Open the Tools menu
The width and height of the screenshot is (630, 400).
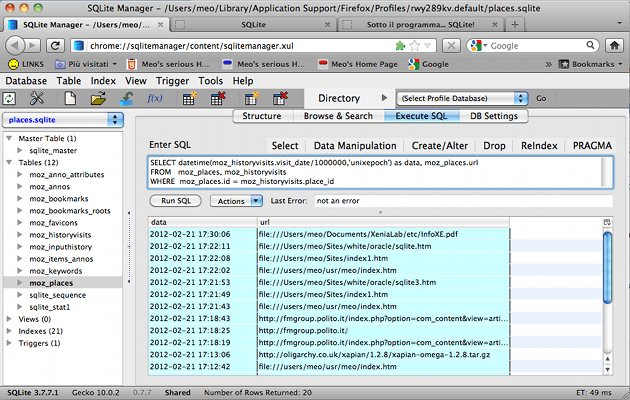(211, 81)
